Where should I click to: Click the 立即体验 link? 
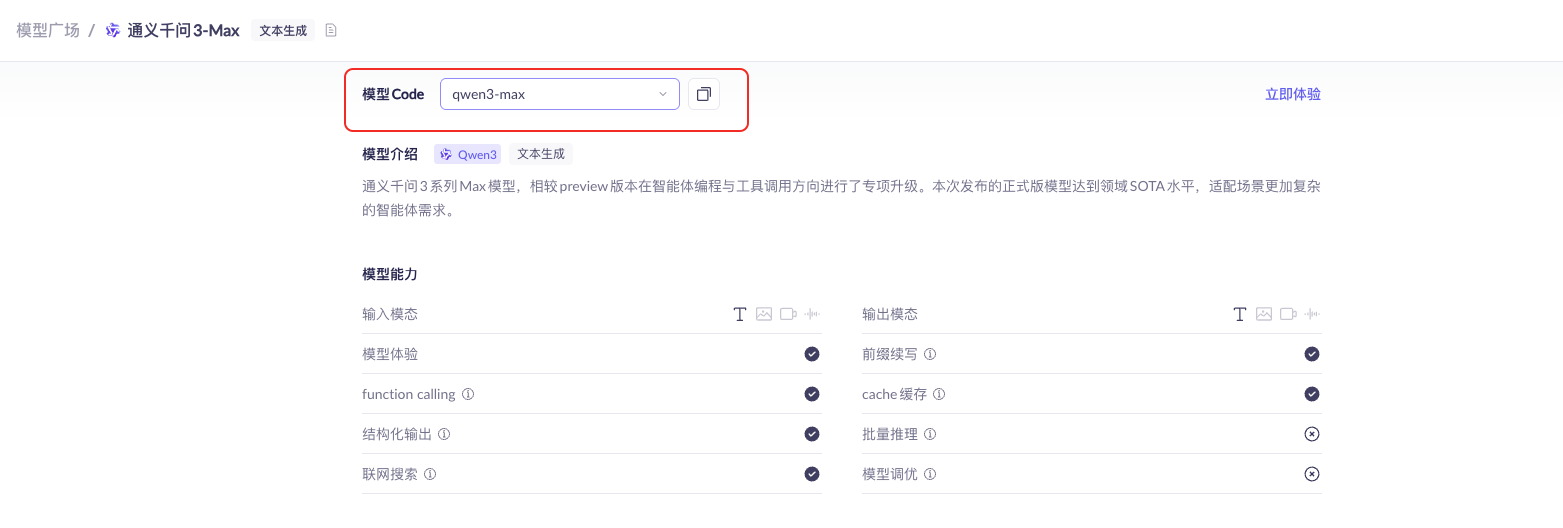[1293, 94]
